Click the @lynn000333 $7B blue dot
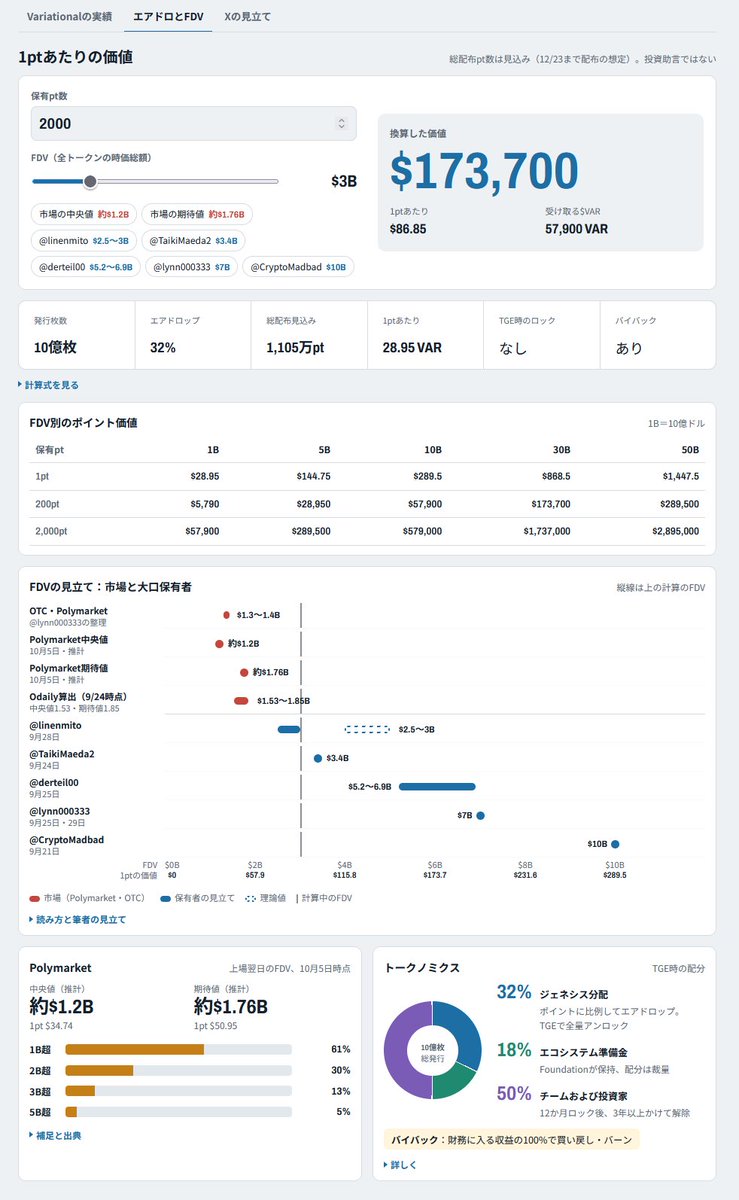The width and height of the screenshot is (739, 1200). (x=480, y=815)
